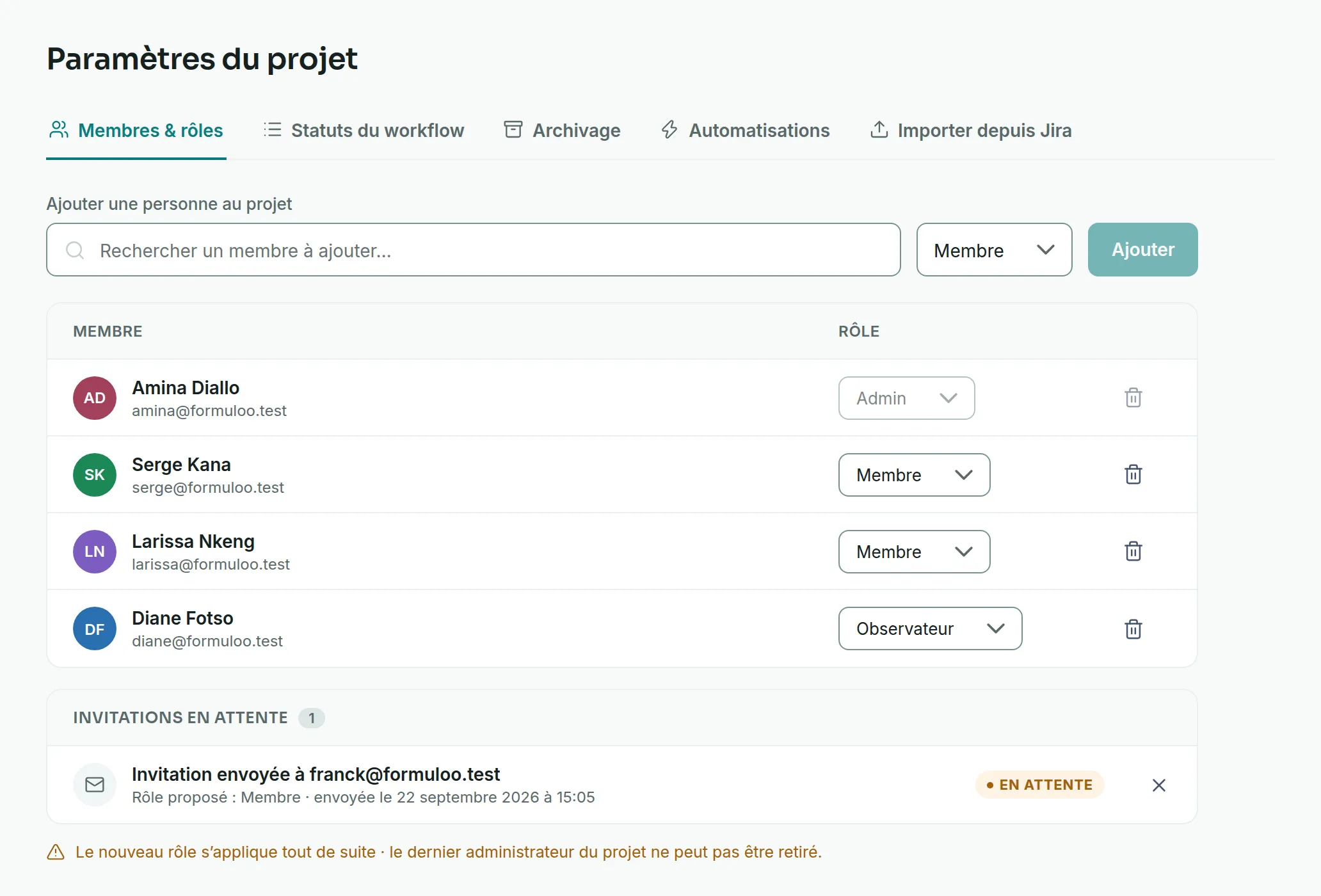Screen dimensions: 1321x896
Task: Click the serge@formuloo.test email
Action: click(x=208, y=488)
